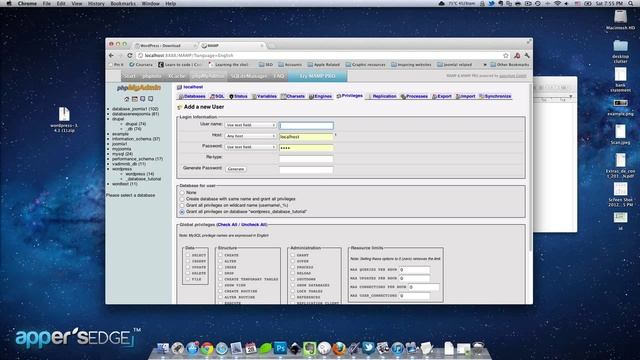Click the Re-type password field
640x360 pixels.
[306, 159]
